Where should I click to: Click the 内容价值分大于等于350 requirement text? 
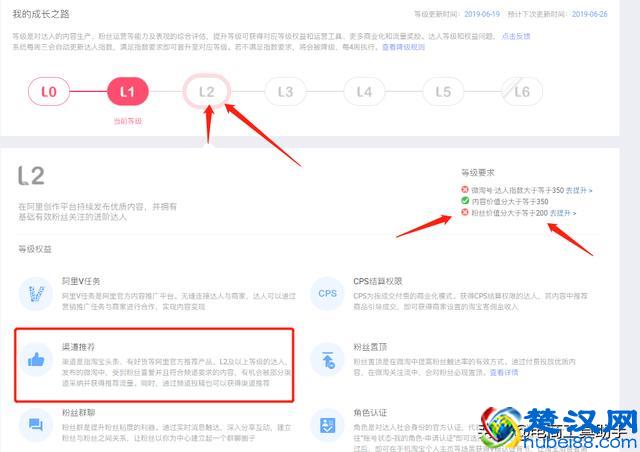(510, 201)
